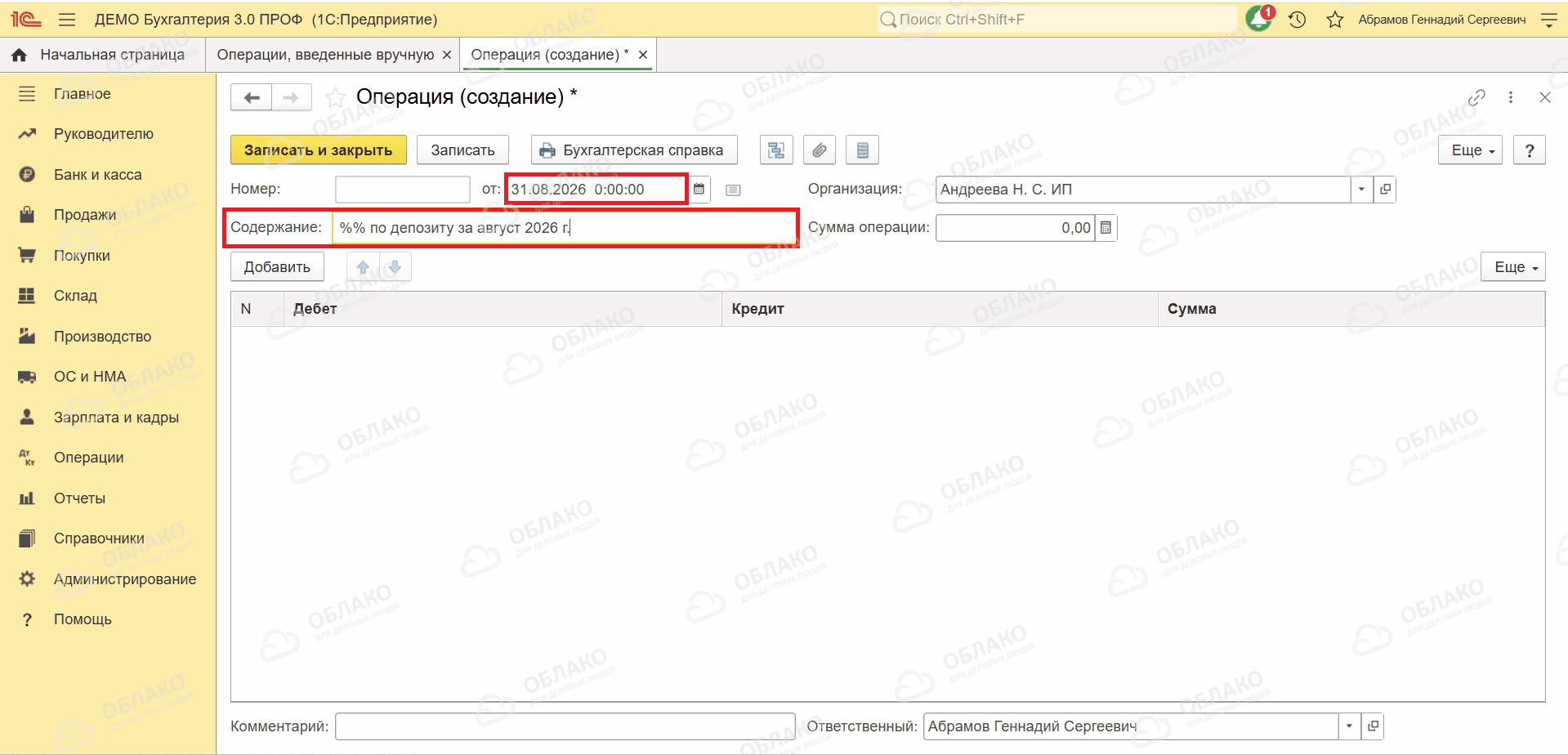
Task: Open Бухгалтерская справка print form
Action: 634,150
